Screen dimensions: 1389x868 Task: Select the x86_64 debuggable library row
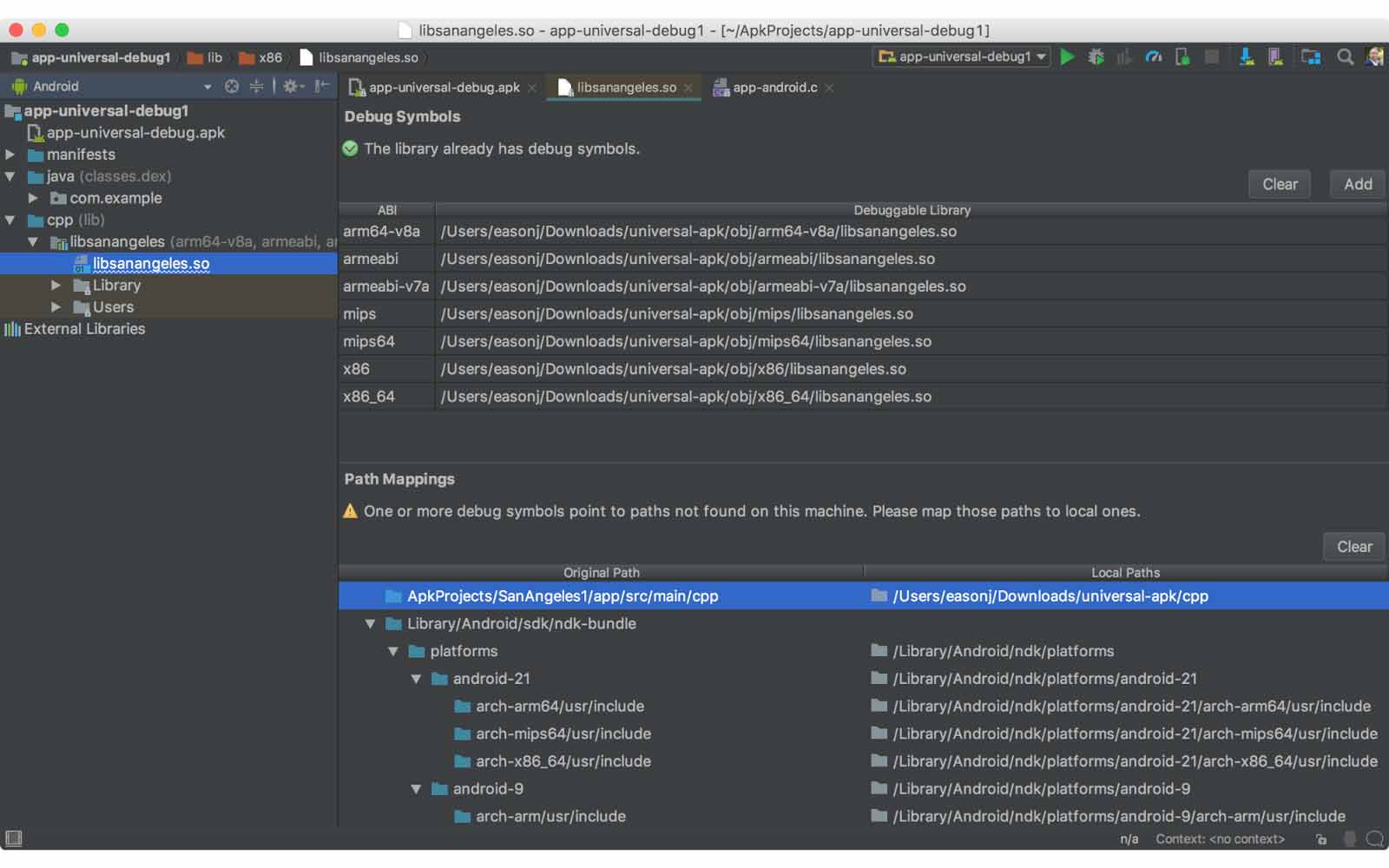tap(686, 397)
